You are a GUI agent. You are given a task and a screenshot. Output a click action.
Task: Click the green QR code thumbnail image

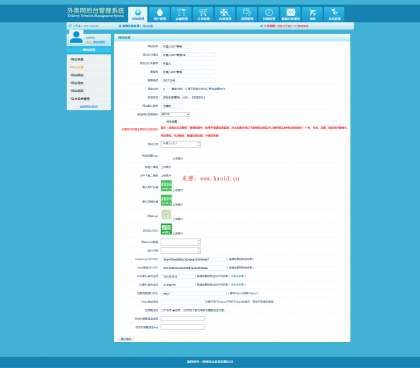tap(166, 229)
